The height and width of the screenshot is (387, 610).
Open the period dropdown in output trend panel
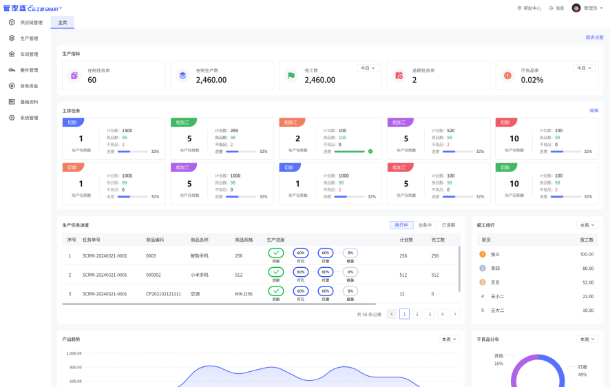449,339
